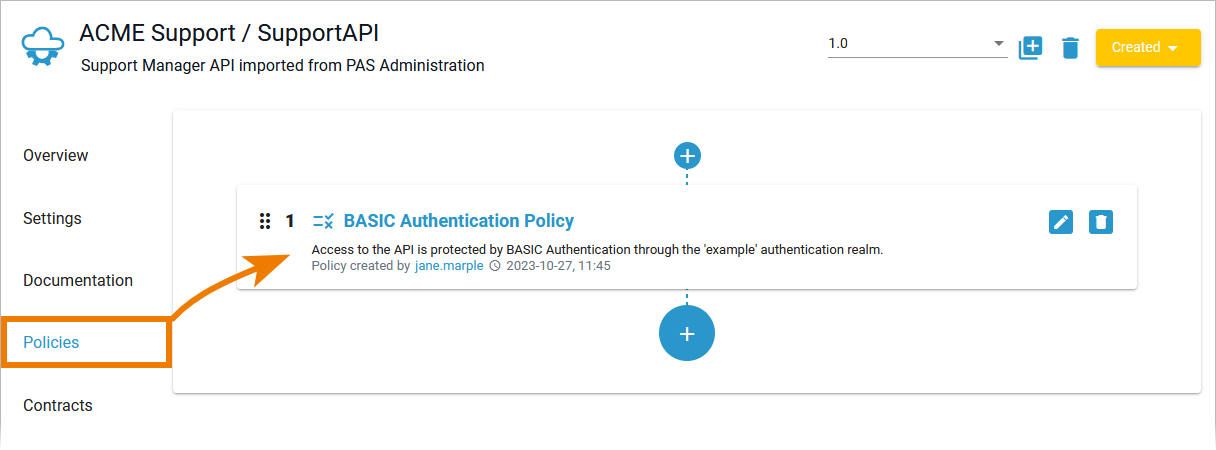This screenshot has height=450, width=1216.
Task: Go to the Overview tab
Action: click(56, 155)
